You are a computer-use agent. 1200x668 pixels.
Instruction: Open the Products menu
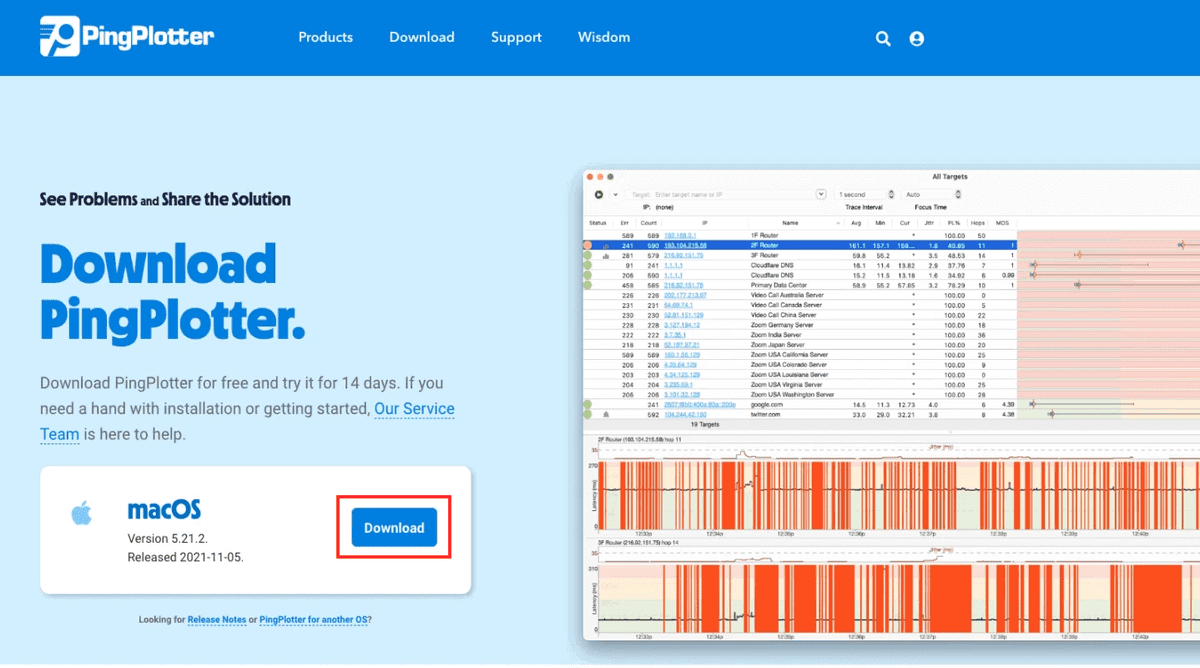(325, 37)
